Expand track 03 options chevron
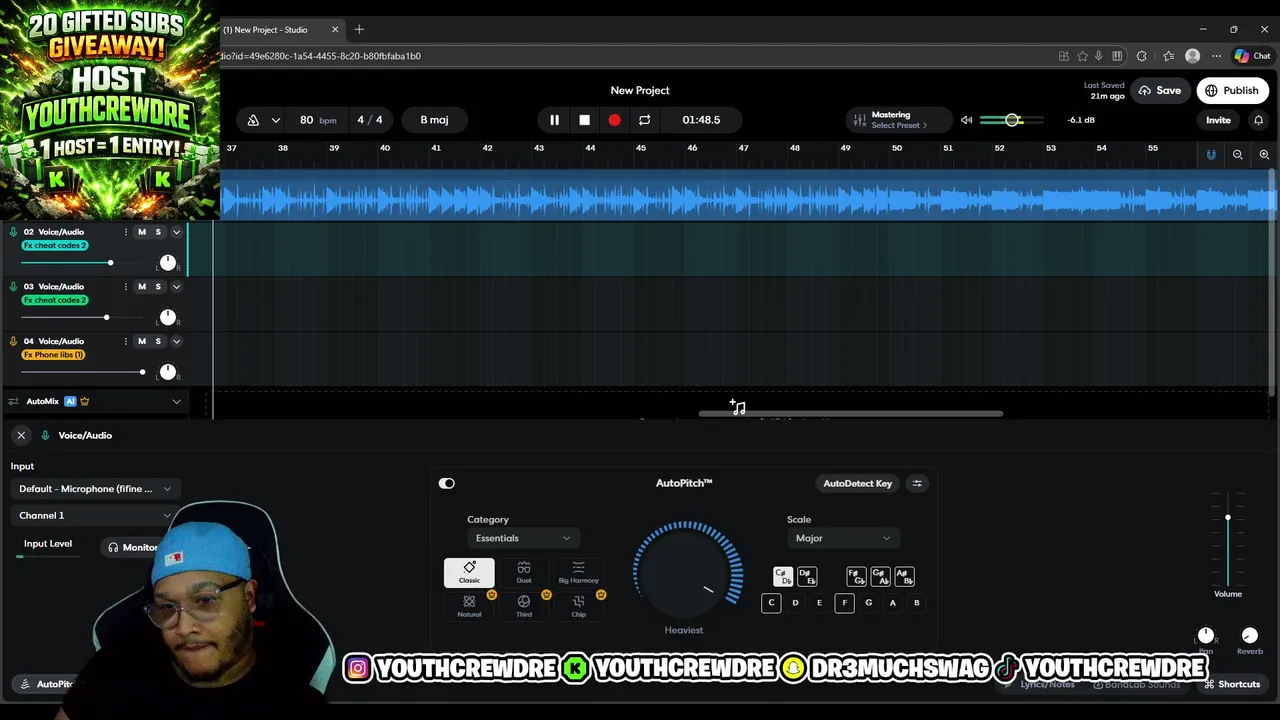 point(176,287)
